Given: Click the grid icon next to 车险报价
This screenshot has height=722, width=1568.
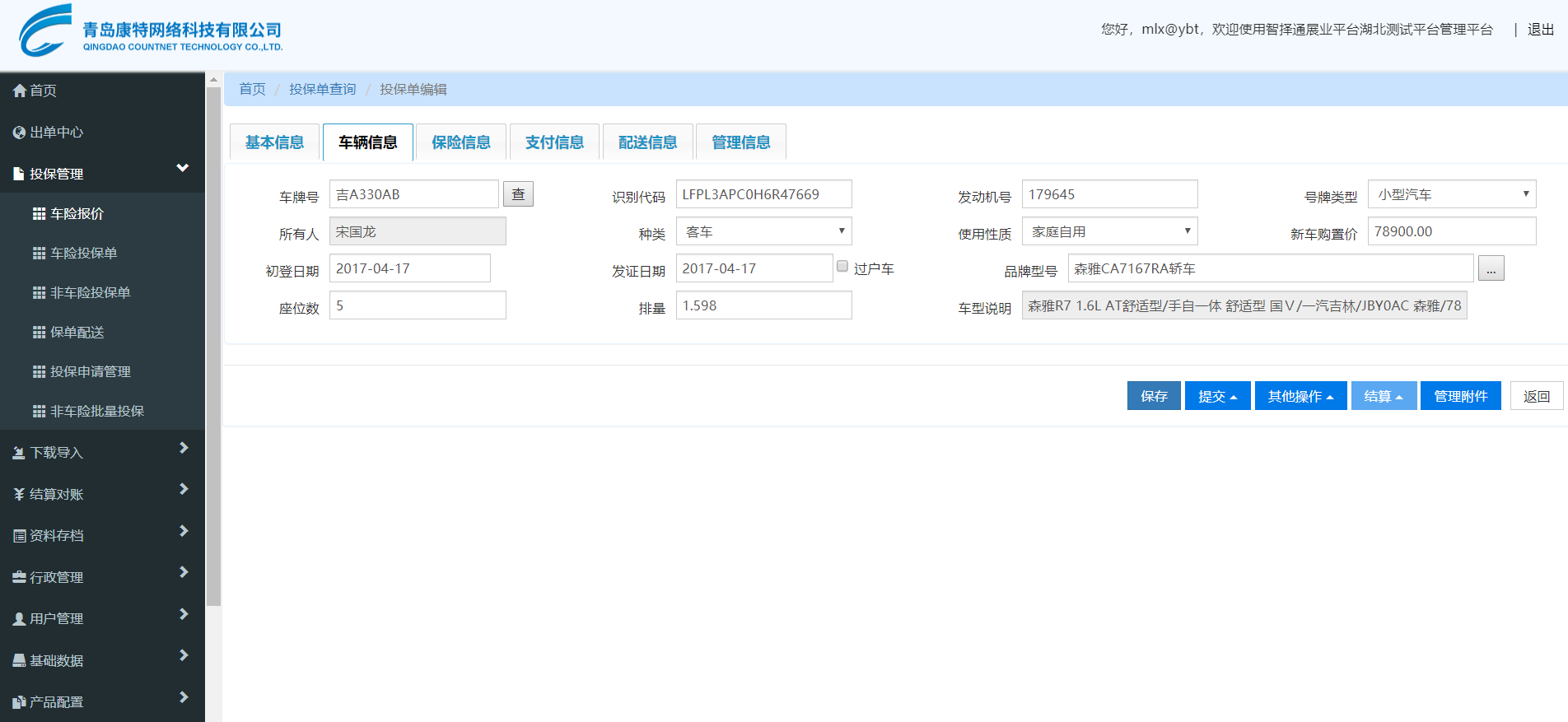Looking at the screenshot, I should pyautogui.click(x=39, y=214).
